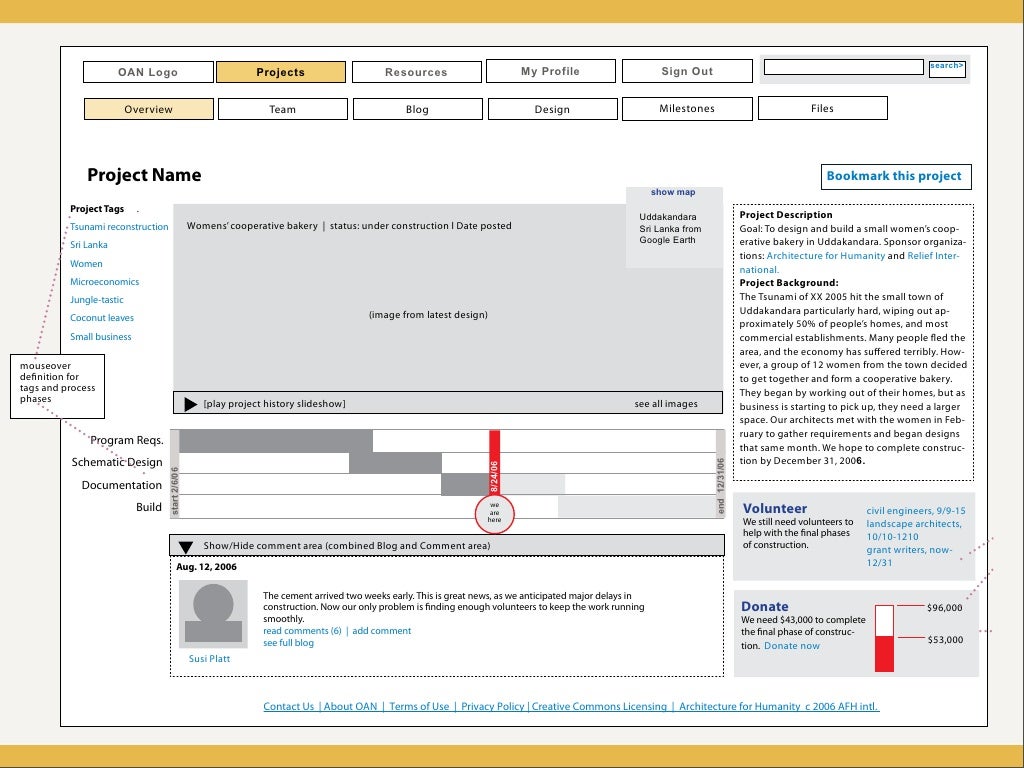
Task: Click the $96,000 goal label
Action: (x=944, y=608)
